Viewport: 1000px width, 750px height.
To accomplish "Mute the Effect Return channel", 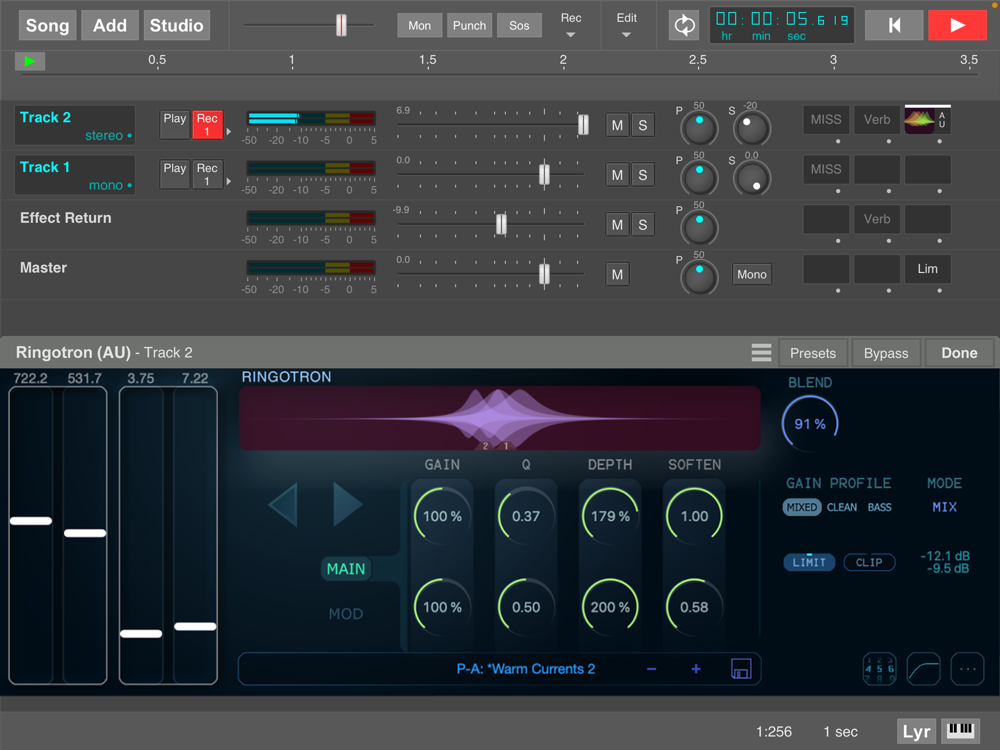I will (617, 224).
